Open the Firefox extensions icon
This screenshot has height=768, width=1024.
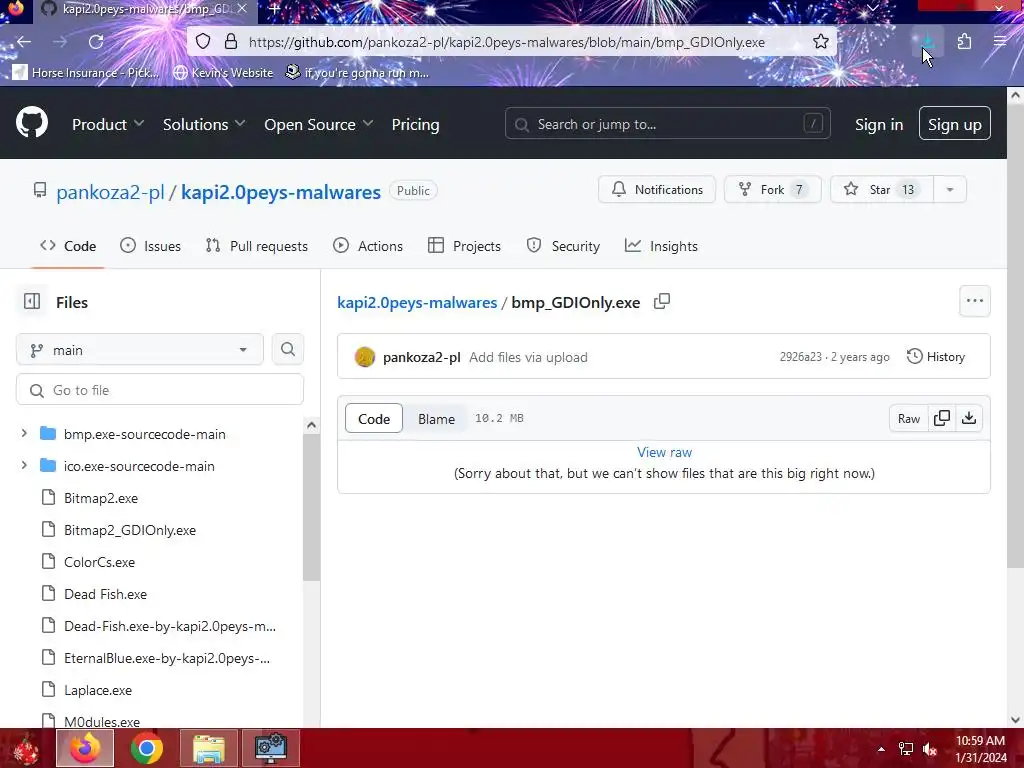[x=964, y=42]
